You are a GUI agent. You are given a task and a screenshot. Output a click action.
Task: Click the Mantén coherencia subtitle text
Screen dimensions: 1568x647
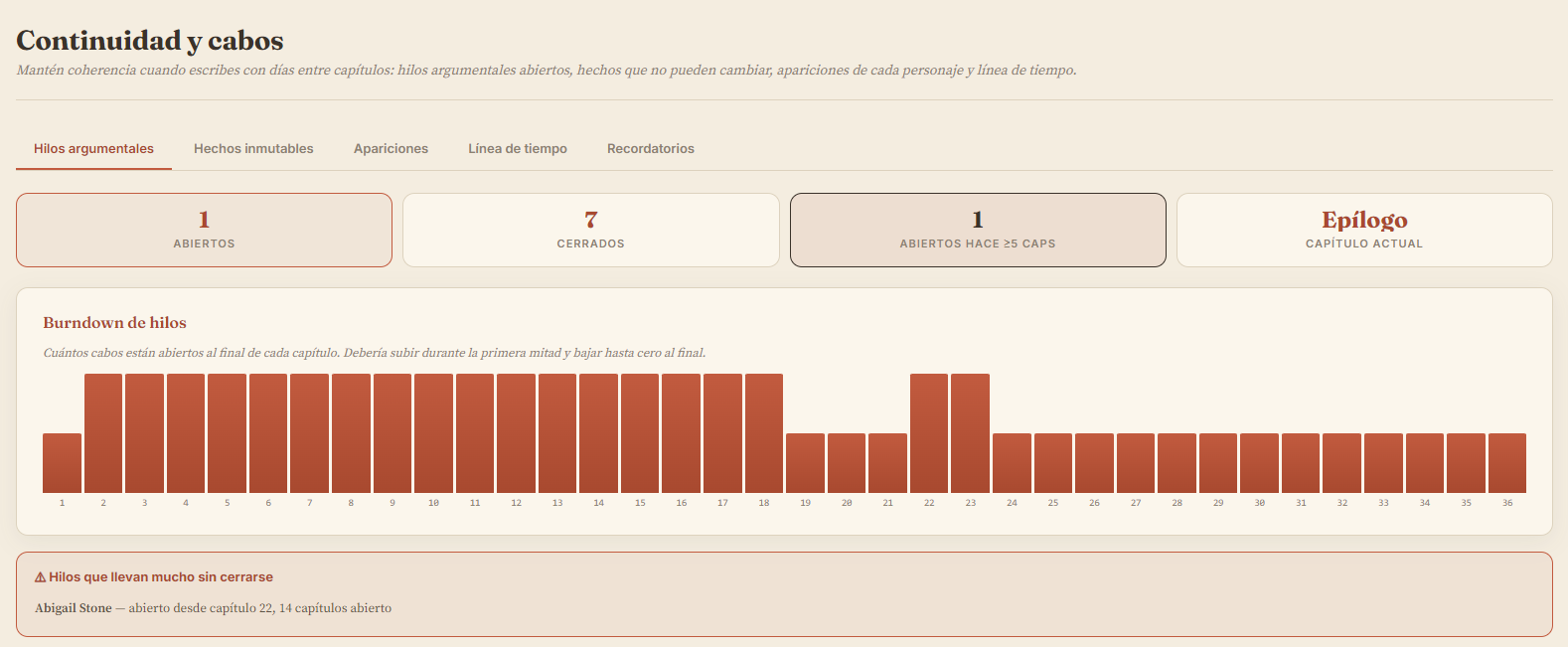tap(547, 71)
